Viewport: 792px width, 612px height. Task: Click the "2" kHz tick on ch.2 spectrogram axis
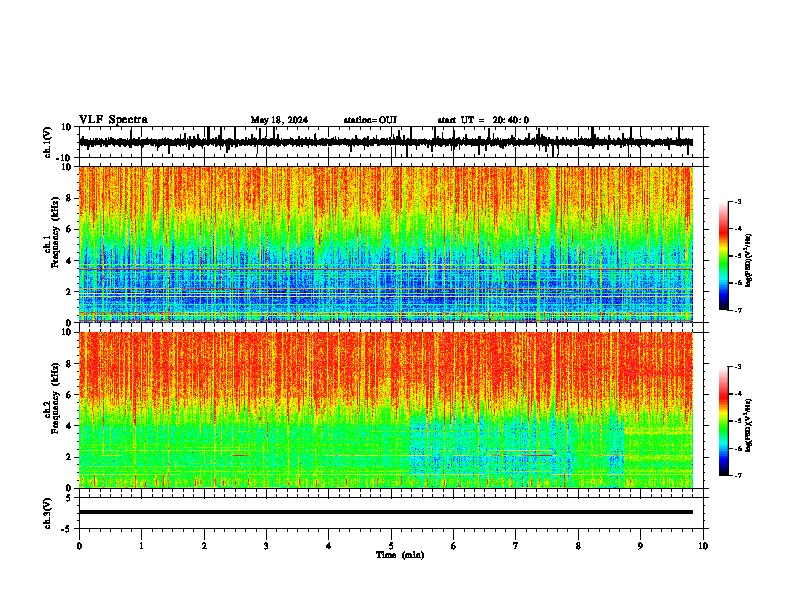tap(70, 457)
